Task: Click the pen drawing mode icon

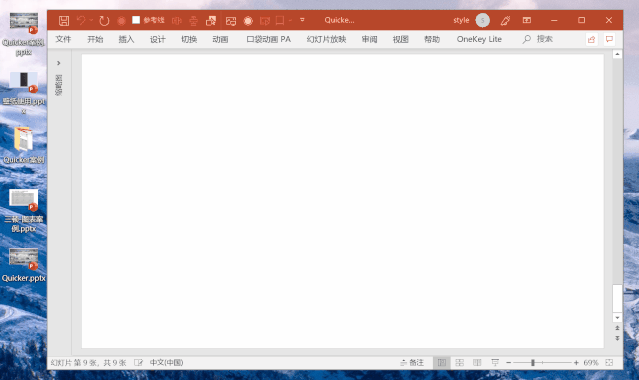Action: click(x=505, y=20)
